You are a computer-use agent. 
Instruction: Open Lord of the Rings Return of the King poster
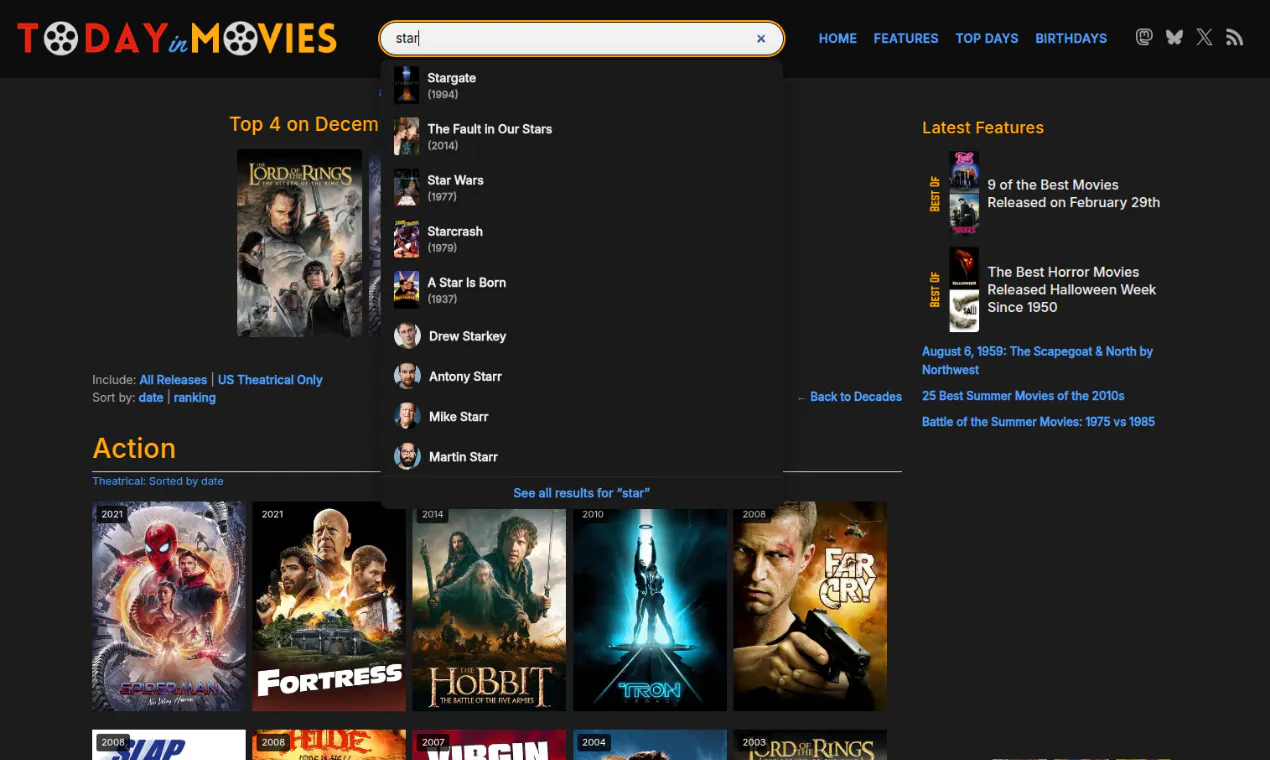pos(299,243)
